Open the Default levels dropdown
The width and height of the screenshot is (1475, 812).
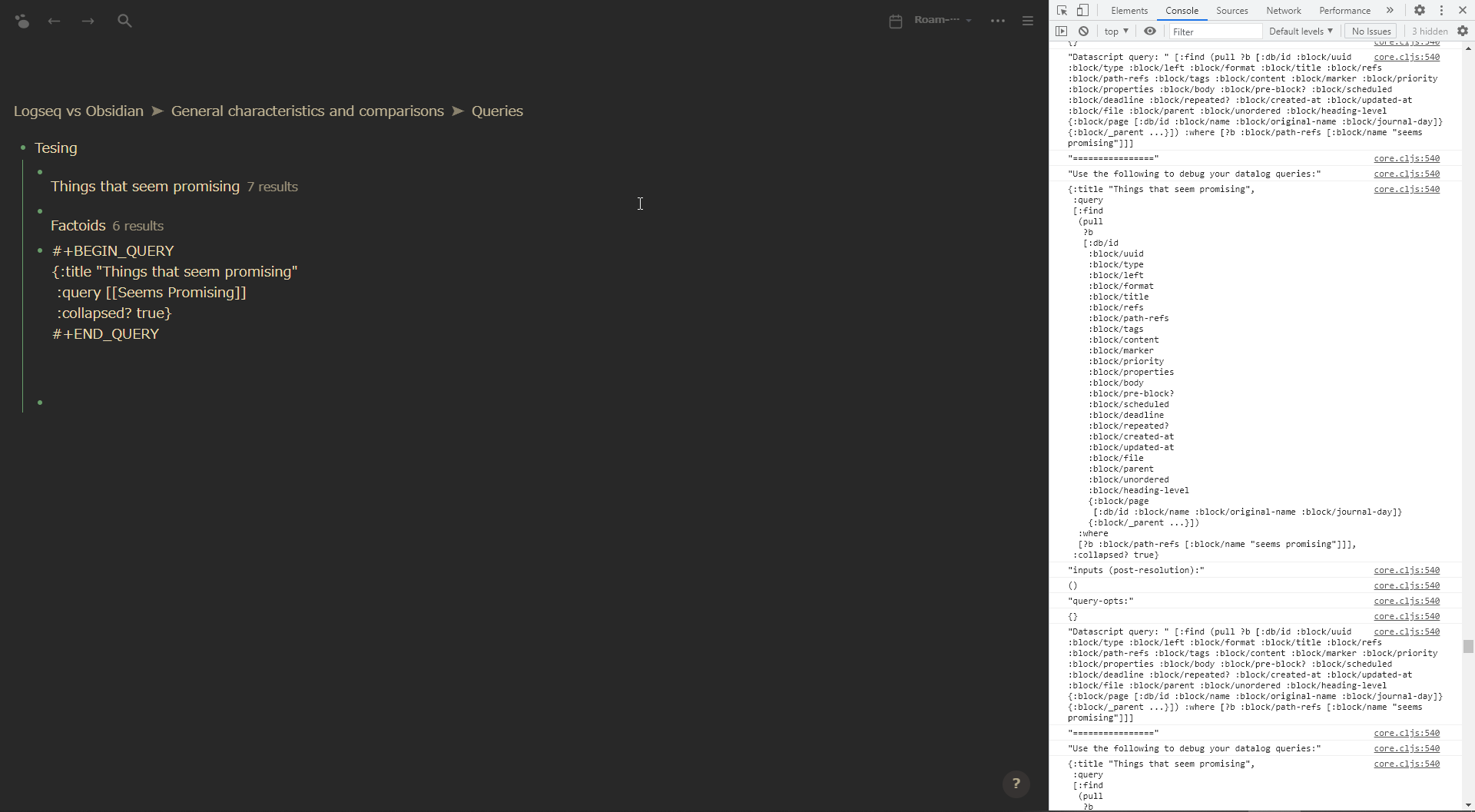tap(1300, 31)
